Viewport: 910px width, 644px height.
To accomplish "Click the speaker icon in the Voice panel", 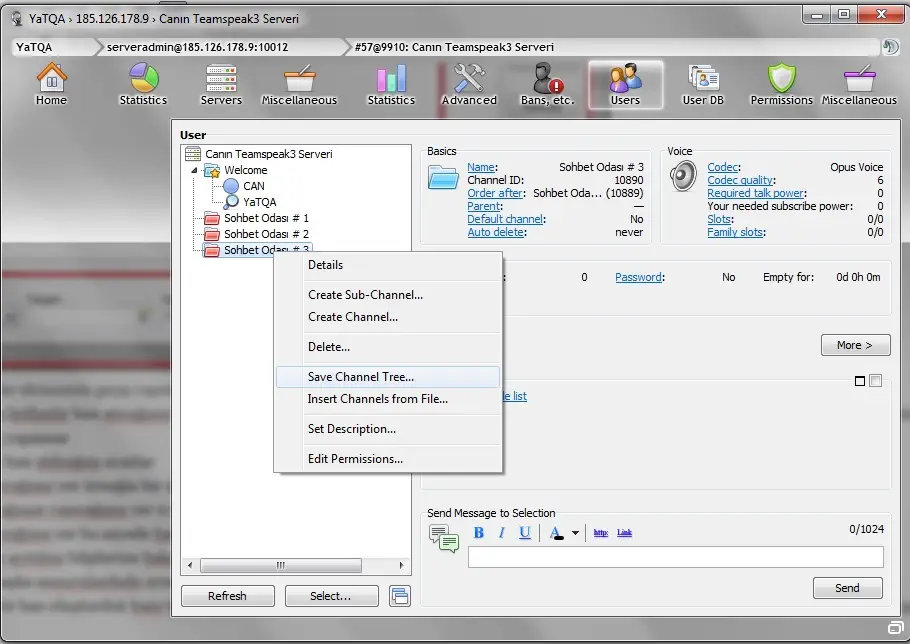I will pos(683,176).
